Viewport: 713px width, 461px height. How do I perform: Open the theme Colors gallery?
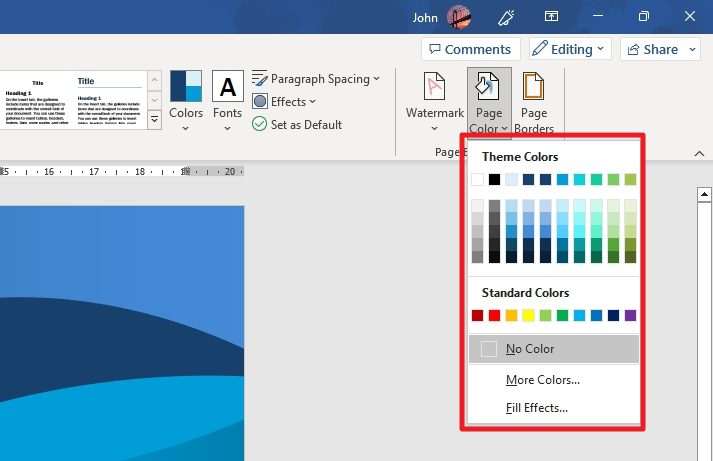point(186,101)
